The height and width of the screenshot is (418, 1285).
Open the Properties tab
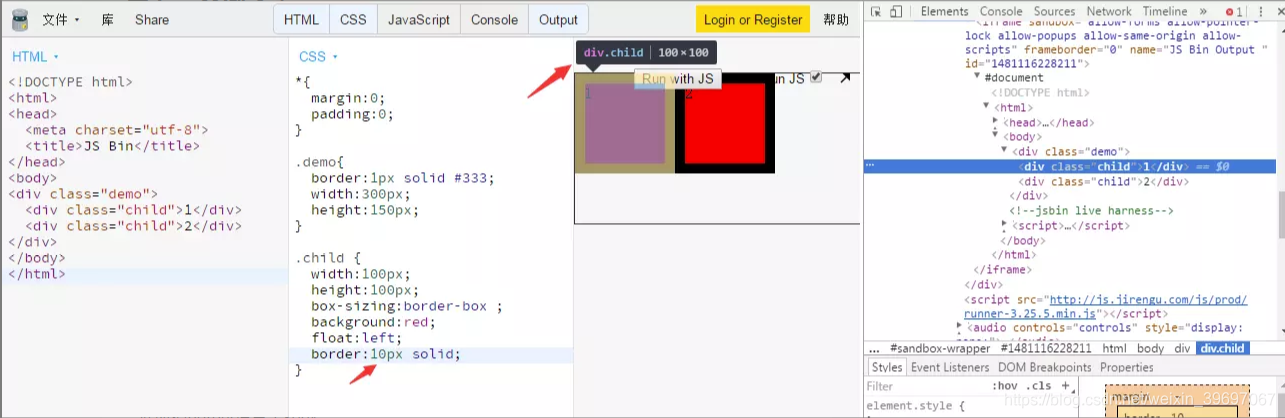(x=1126, y=367)
